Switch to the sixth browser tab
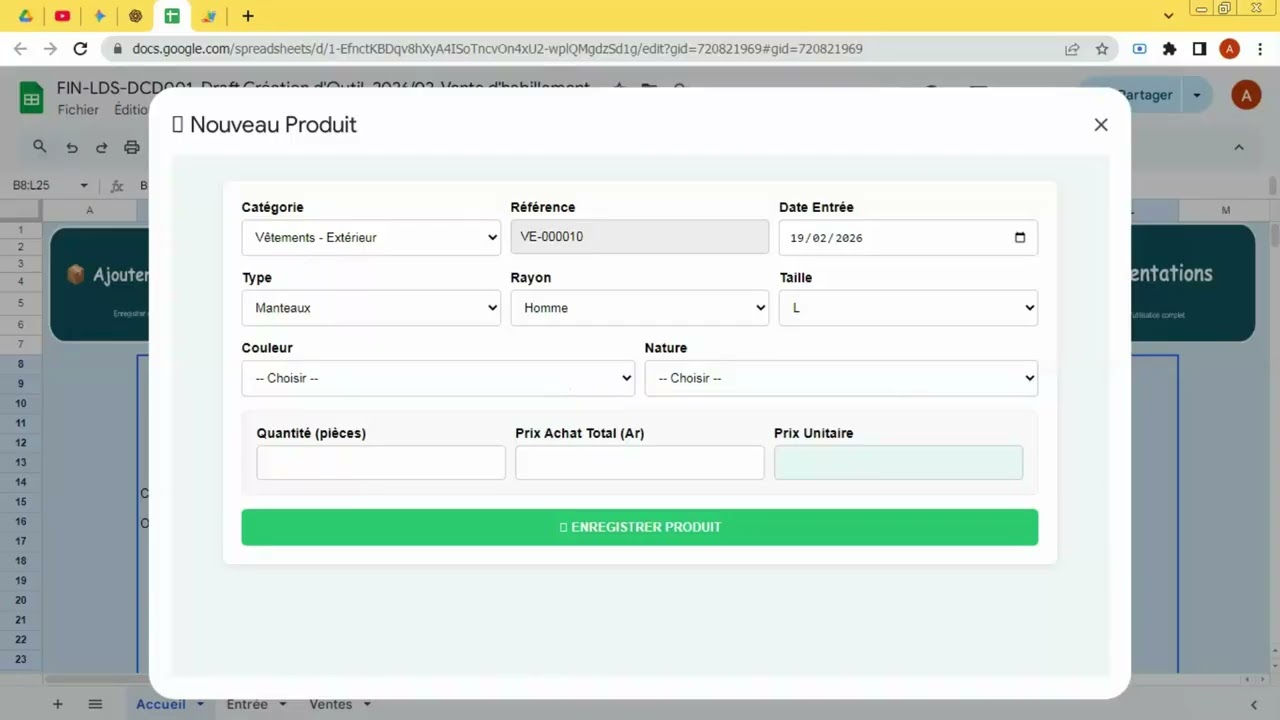 click(x=208, y=16)
